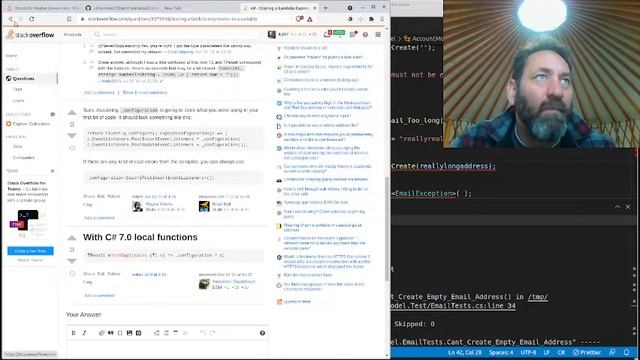The image size is (640, 360).
Task: Click into the Your Answer text area
Action: [167, 350]
